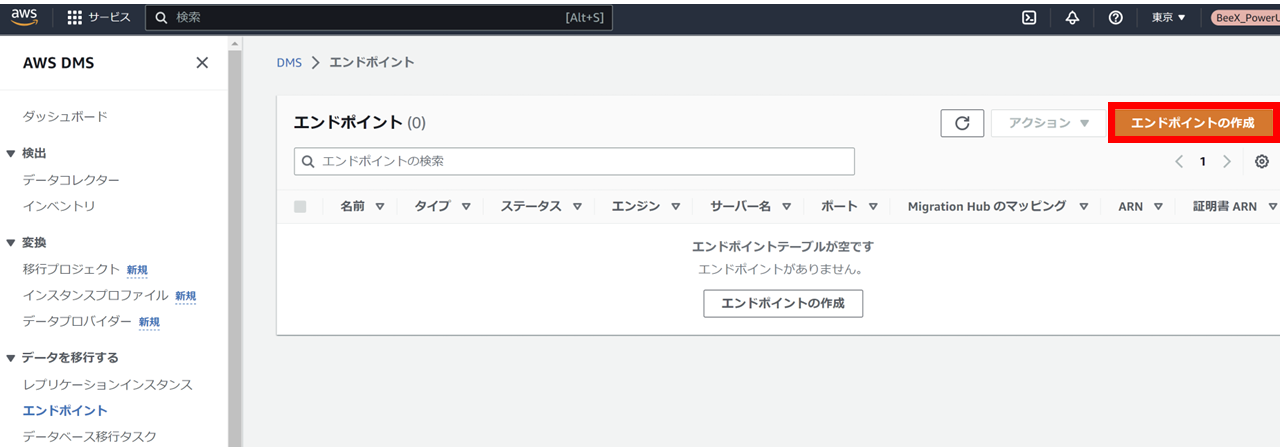
Task: Open table preferences gear icon
Action: pos(1261,161)
